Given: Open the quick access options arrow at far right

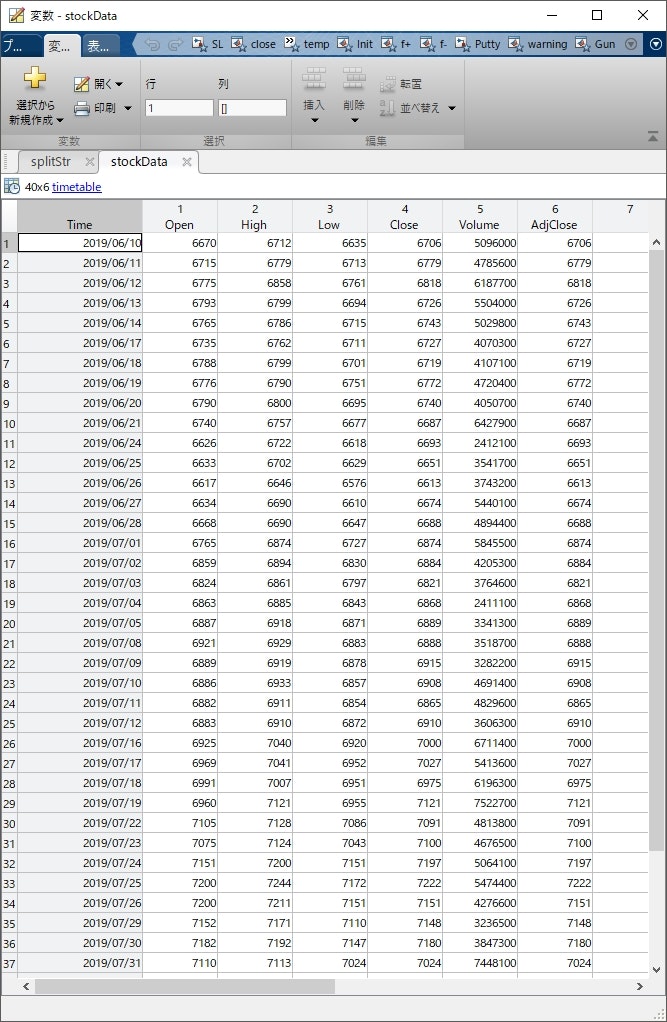Looking at the screenshot, I should click(657, 44).
